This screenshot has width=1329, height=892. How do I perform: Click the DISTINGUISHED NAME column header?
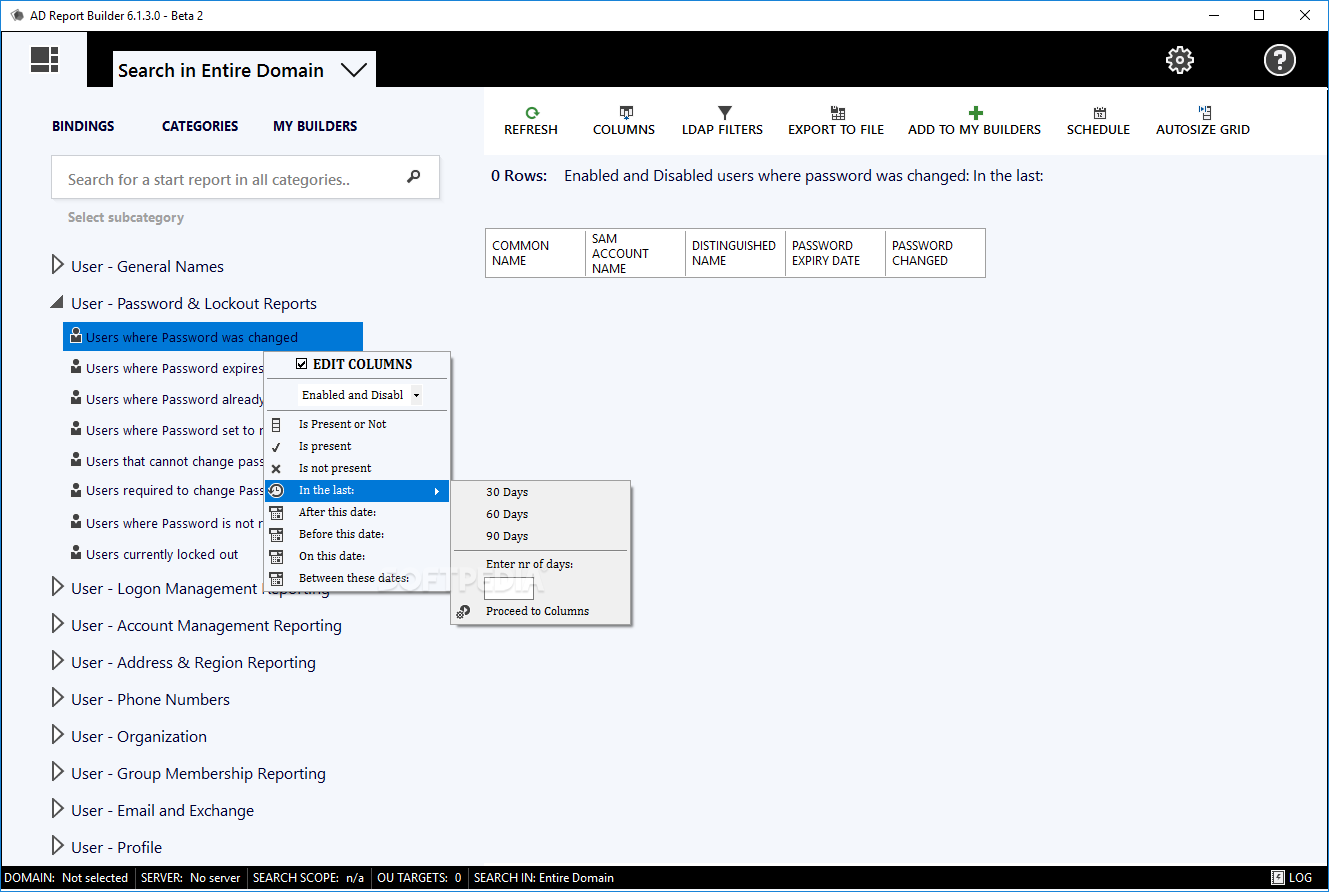point(735,253)
